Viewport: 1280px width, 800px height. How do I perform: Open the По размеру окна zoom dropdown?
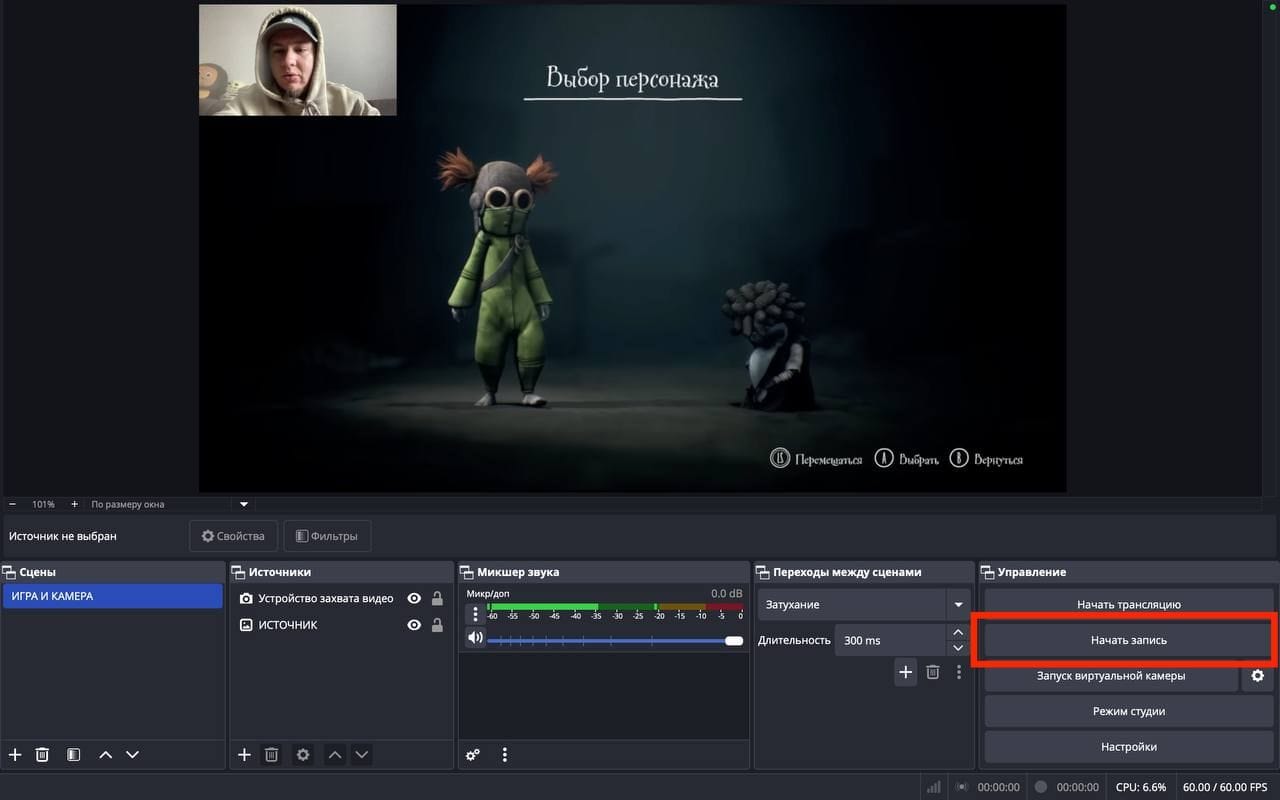[x=243, y=504]
